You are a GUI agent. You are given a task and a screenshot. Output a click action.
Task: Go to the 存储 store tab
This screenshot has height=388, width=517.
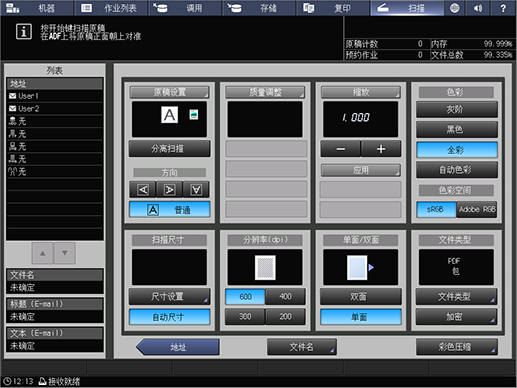[x=259, y=8]
